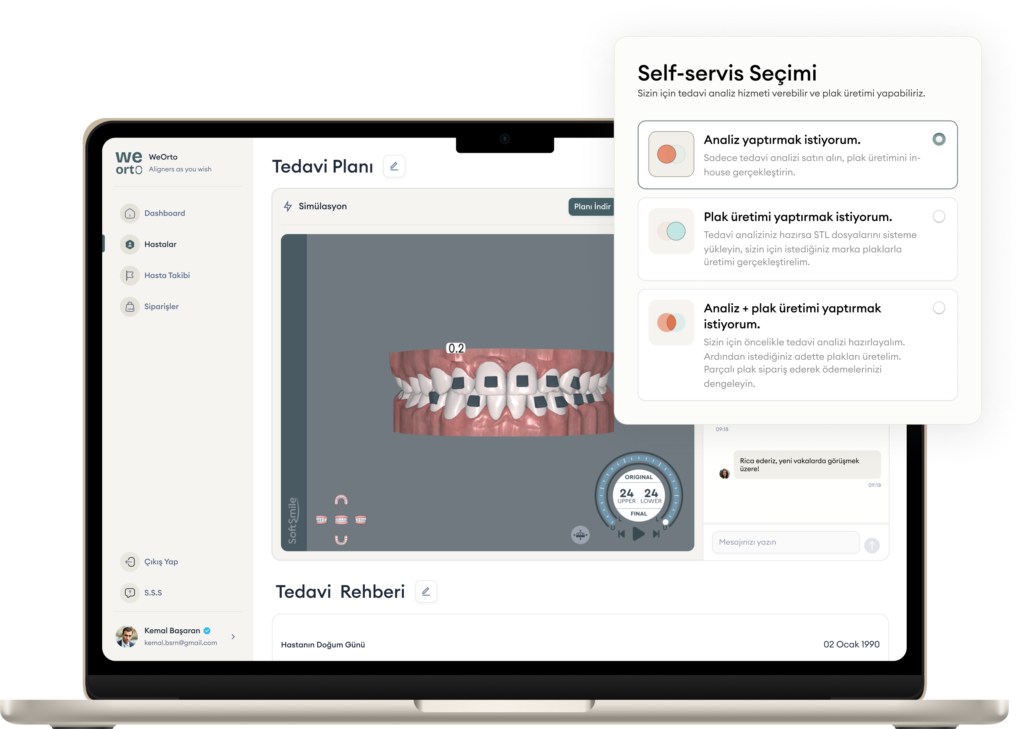Click the circular stage progress dial handle

666,521
